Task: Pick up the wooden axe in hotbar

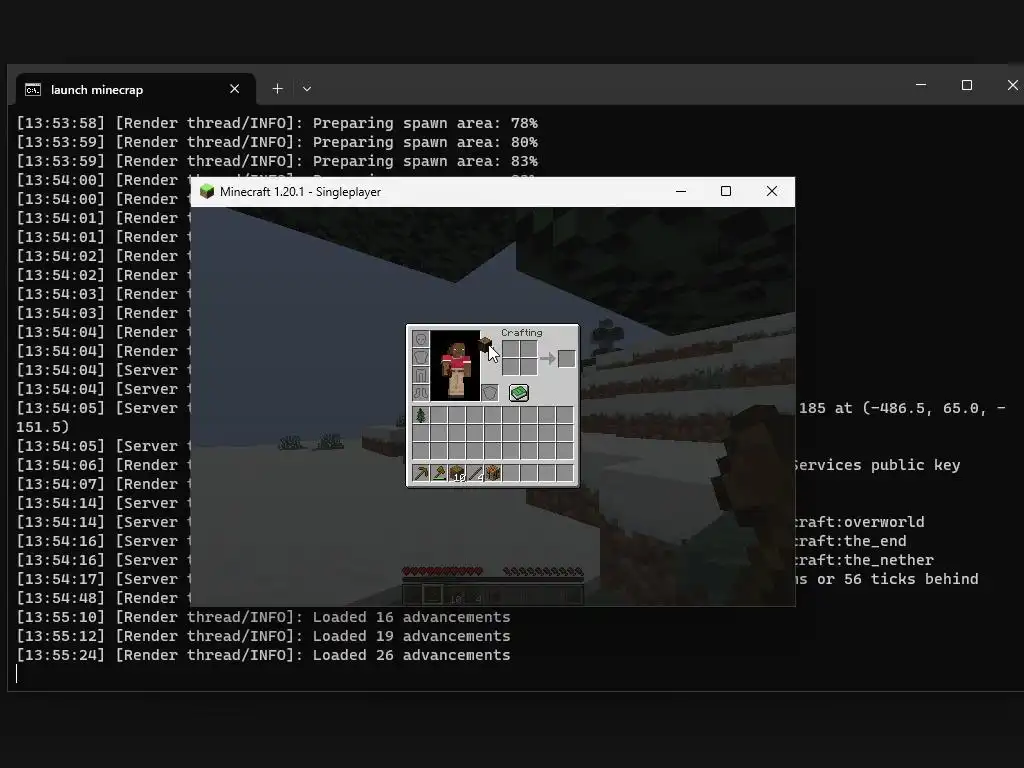Action: (x=439, y=472)
